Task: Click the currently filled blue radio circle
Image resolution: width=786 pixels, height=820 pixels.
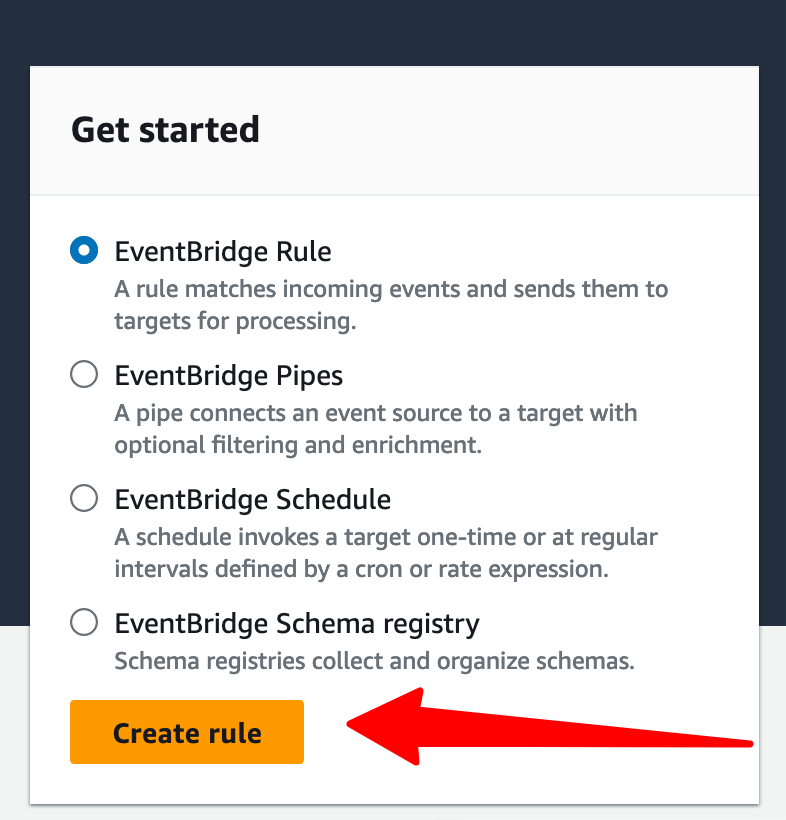Action: [x=84, y=250]
